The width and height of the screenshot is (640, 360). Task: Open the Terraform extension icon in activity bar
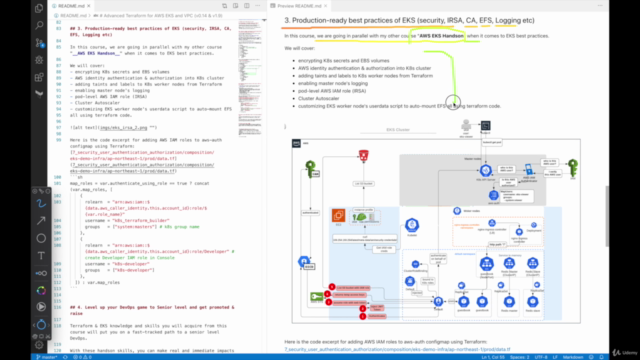pos(39,93)
